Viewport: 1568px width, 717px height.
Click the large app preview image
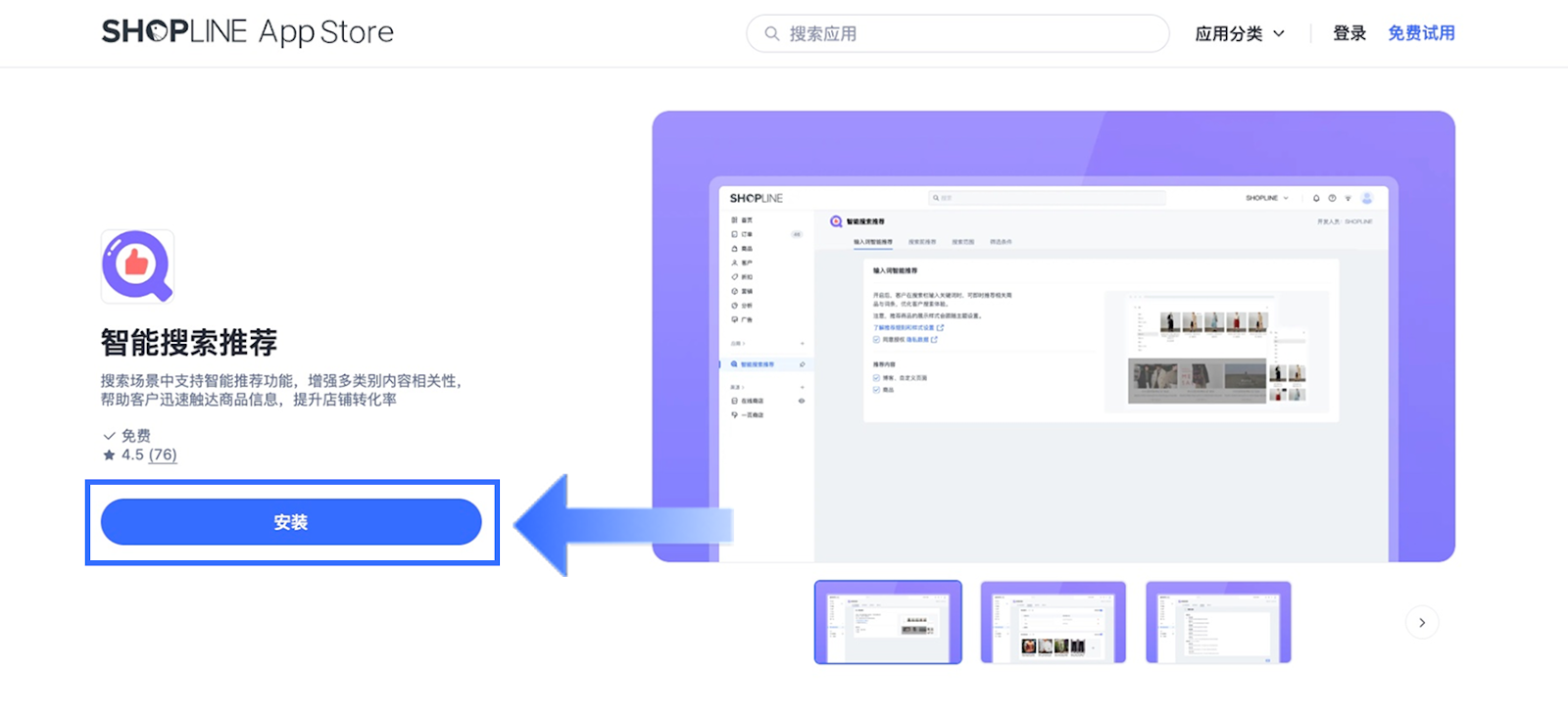click(x=1053, y=336)
